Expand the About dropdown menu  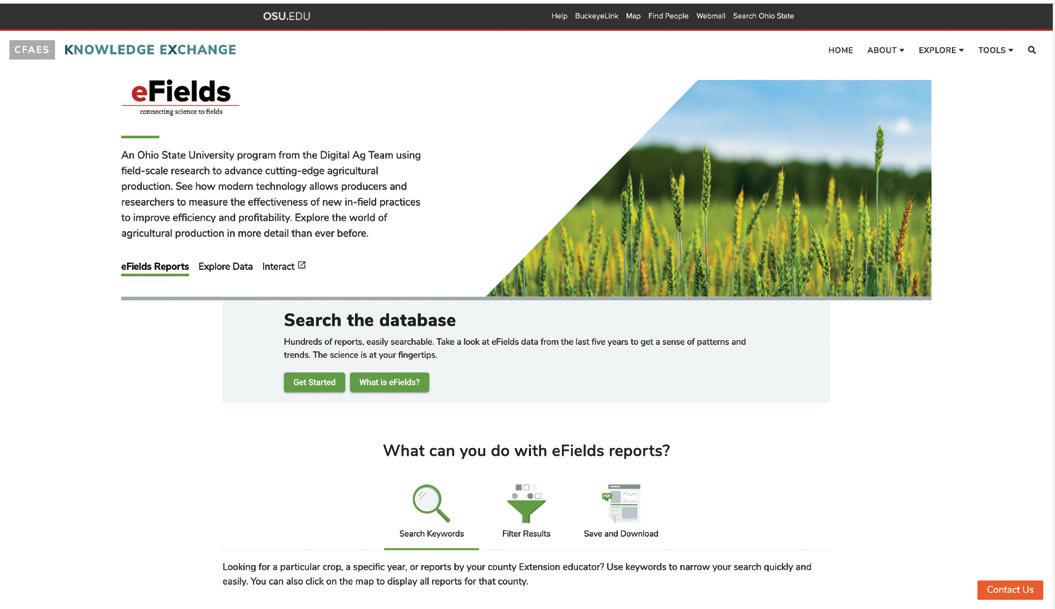[885, 50]
